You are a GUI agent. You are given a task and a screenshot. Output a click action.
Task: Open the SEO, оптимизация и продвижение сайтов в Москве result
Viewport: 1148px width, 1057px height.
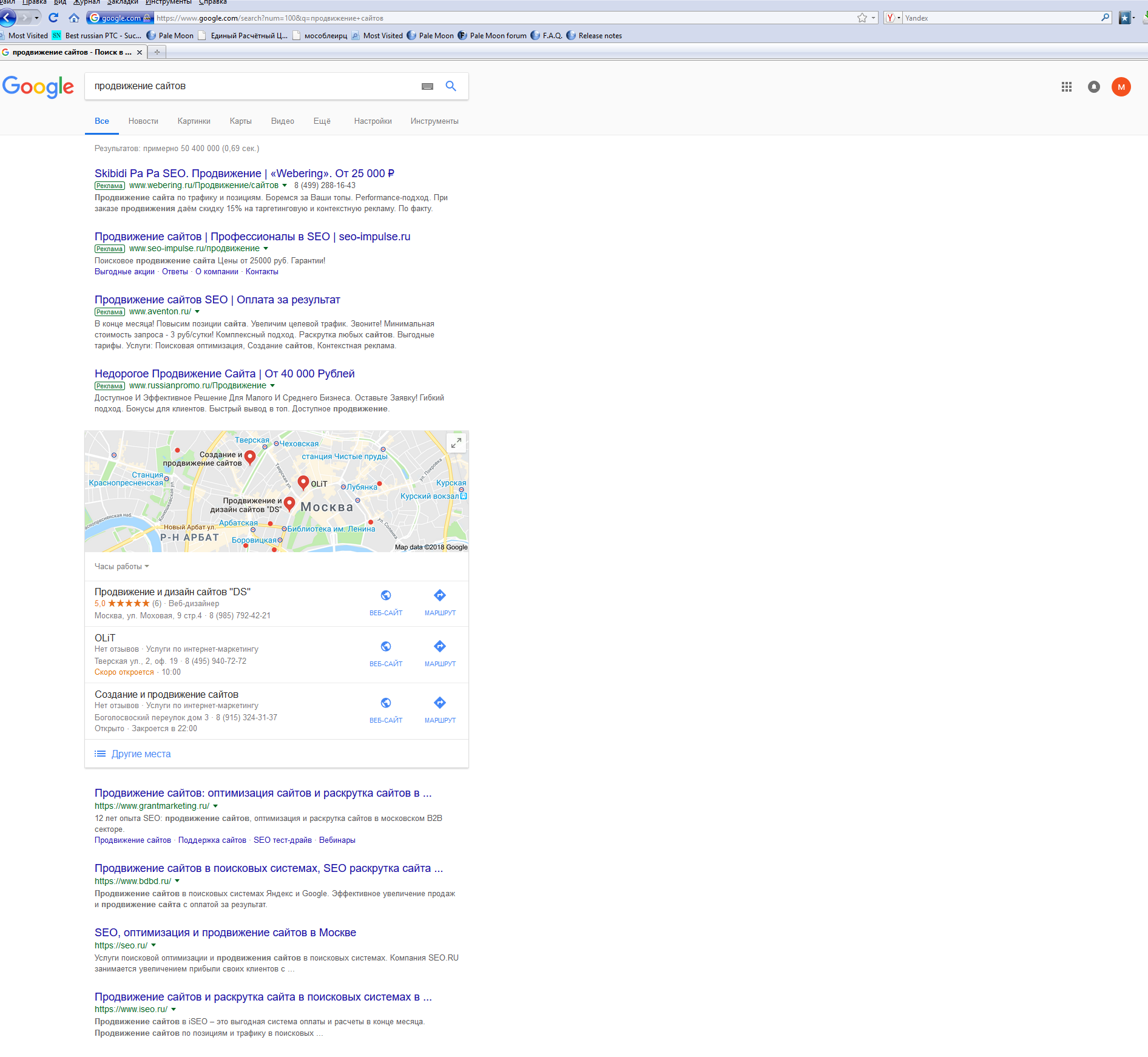225,933
